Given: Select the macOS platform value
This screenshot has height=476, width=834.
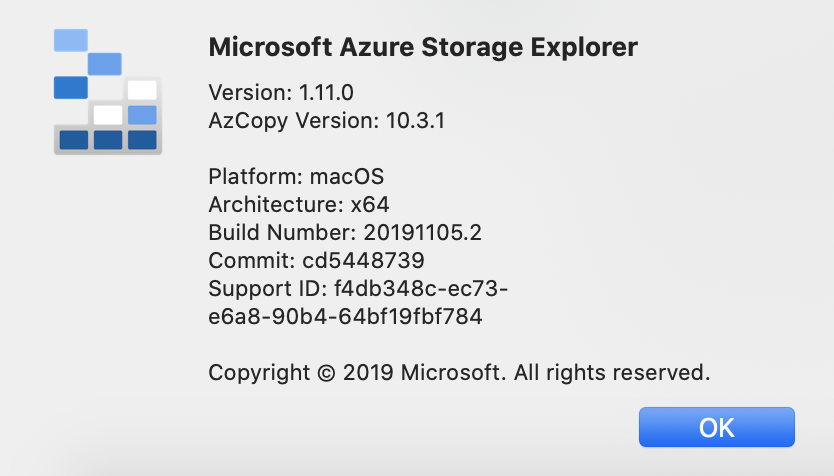Looking at the screenshot, I should (345, 177).
